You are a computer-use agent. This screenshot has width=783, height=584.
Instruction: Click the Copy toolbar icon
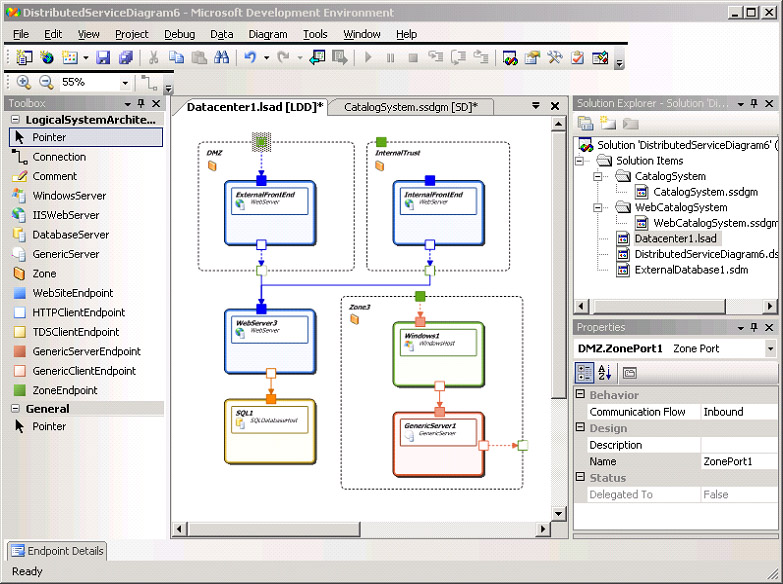tap(176, 57)
